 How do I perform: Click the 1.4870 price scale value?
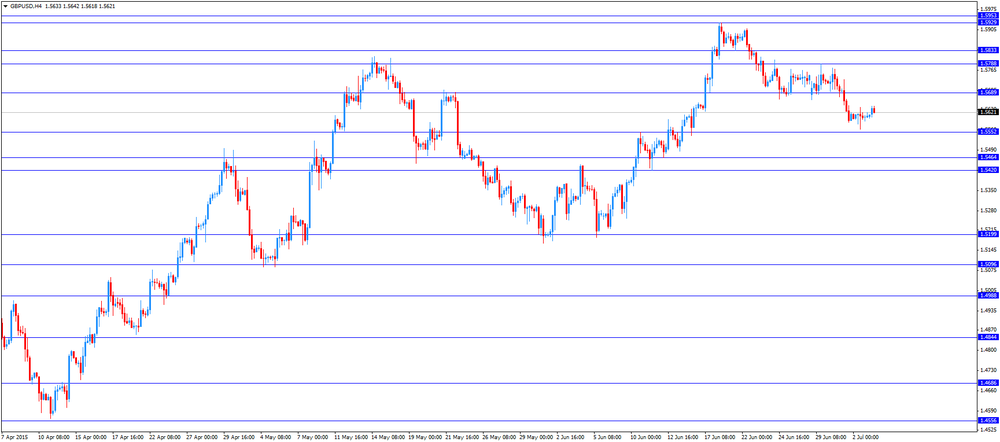click(x=989, y=330)
